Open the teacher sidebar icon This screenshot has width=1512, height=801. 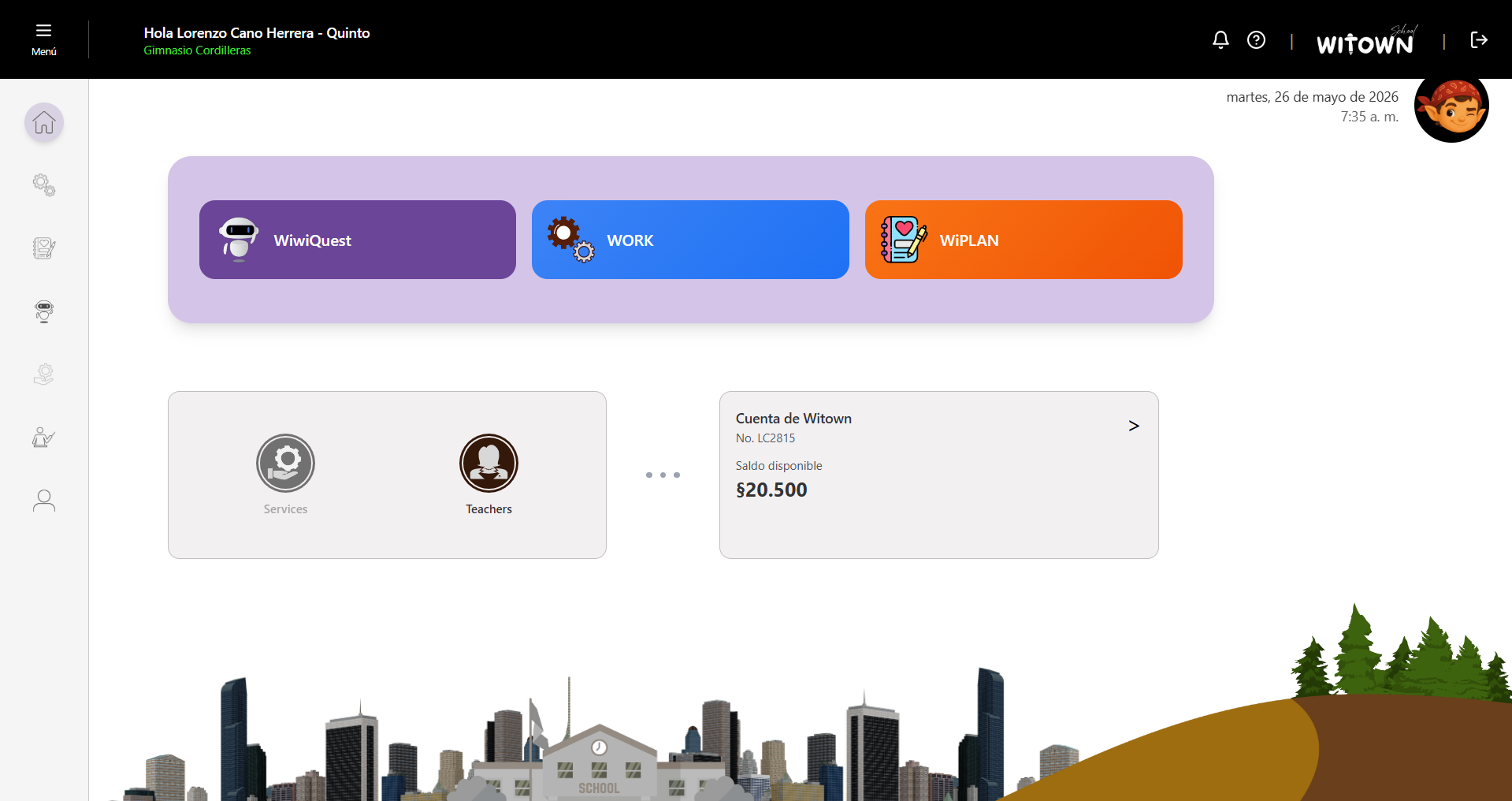44,438
